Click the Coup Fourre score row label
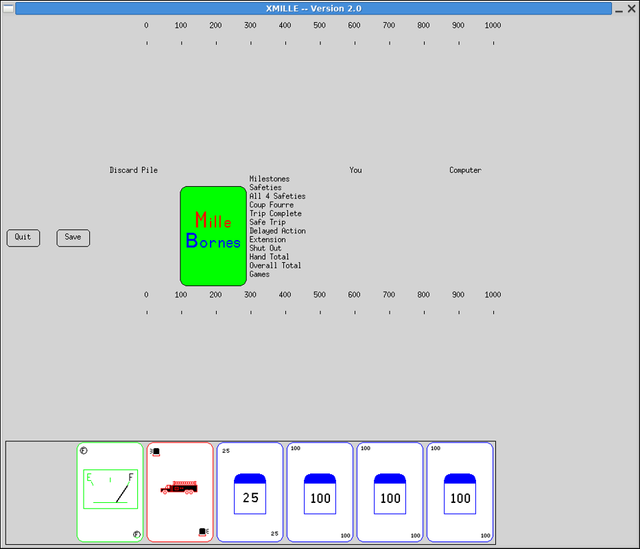Image resolution: width=640 pixels, height=549 pixels. (271, 205)
